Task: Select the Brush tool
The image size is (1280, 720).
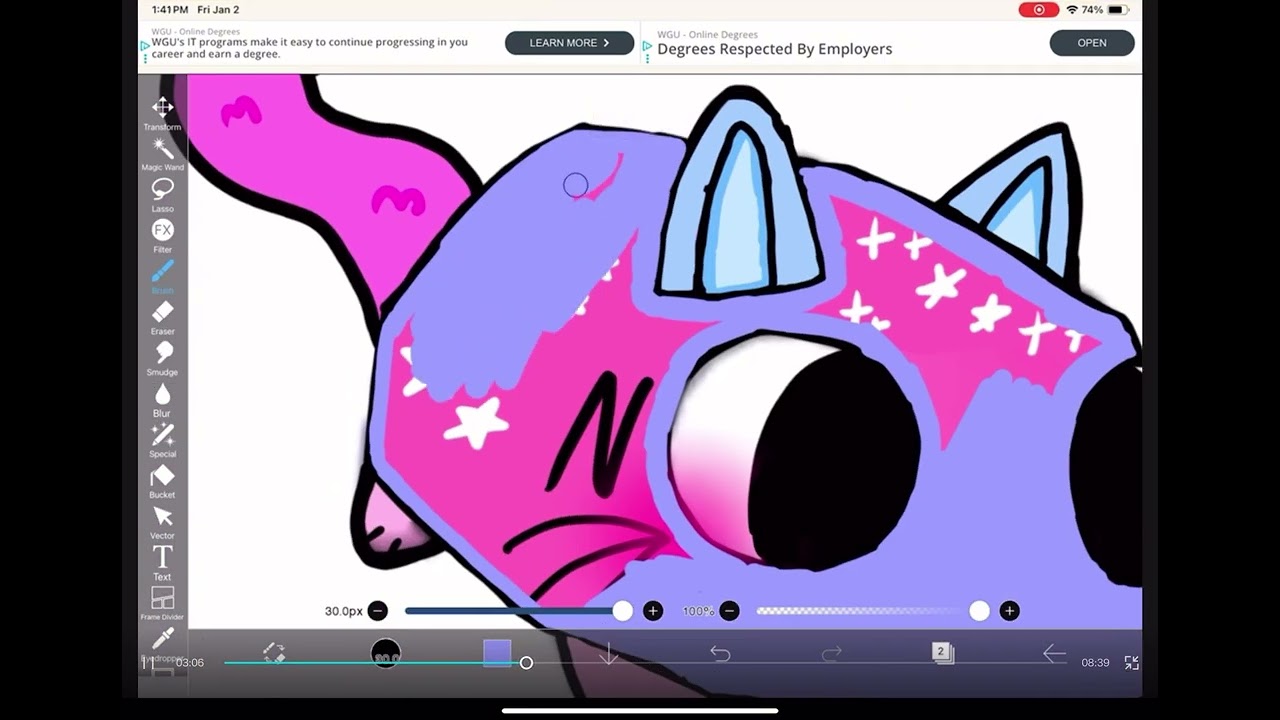Action: [x=162, y=277]
